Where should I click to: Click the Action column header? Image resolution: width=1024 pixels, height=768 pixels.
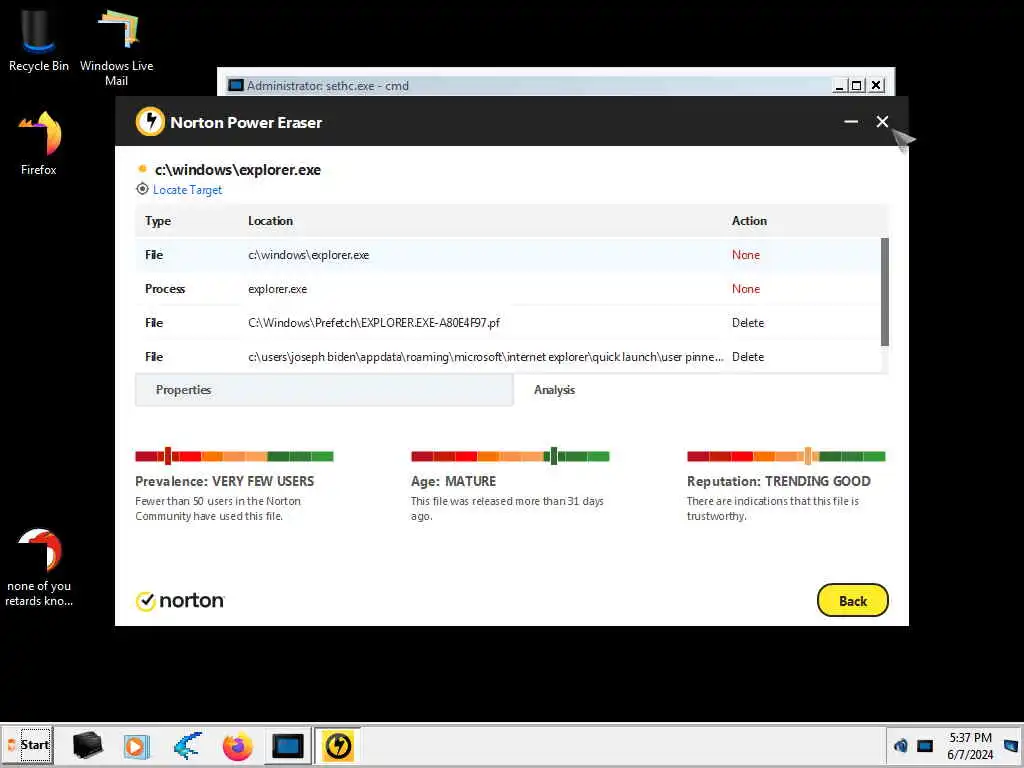749,221
